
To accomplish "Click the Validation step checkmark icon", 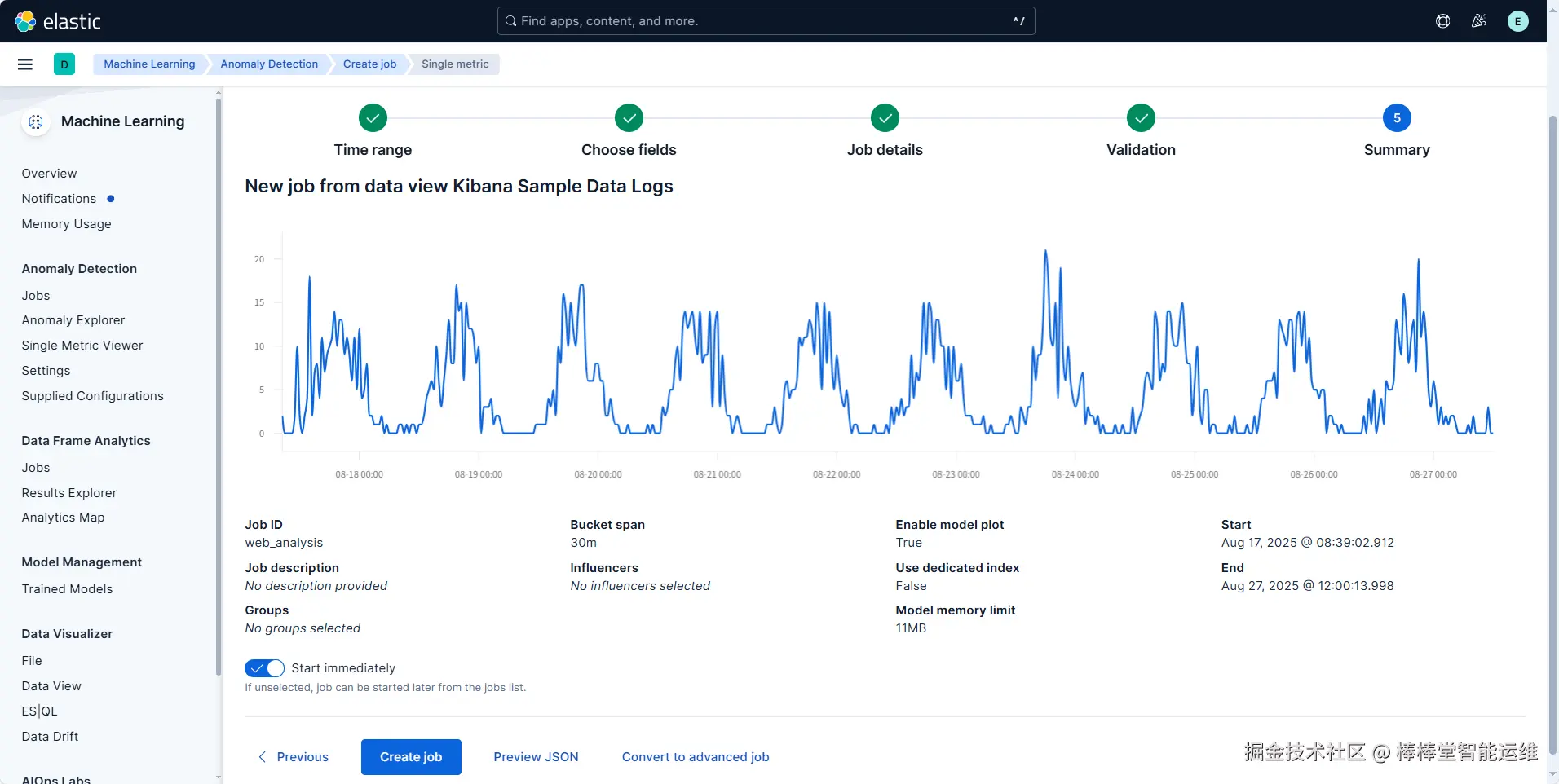I will click(x=1141, y=118).
